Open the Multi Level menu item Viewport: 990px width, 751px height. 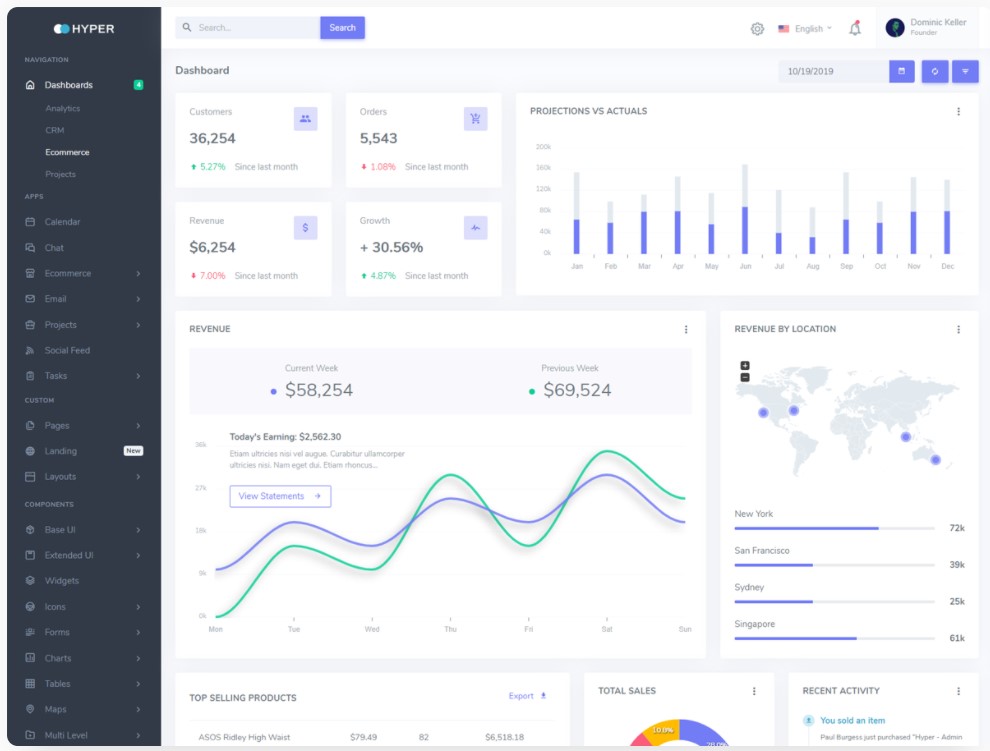click(x=66, y=735)
